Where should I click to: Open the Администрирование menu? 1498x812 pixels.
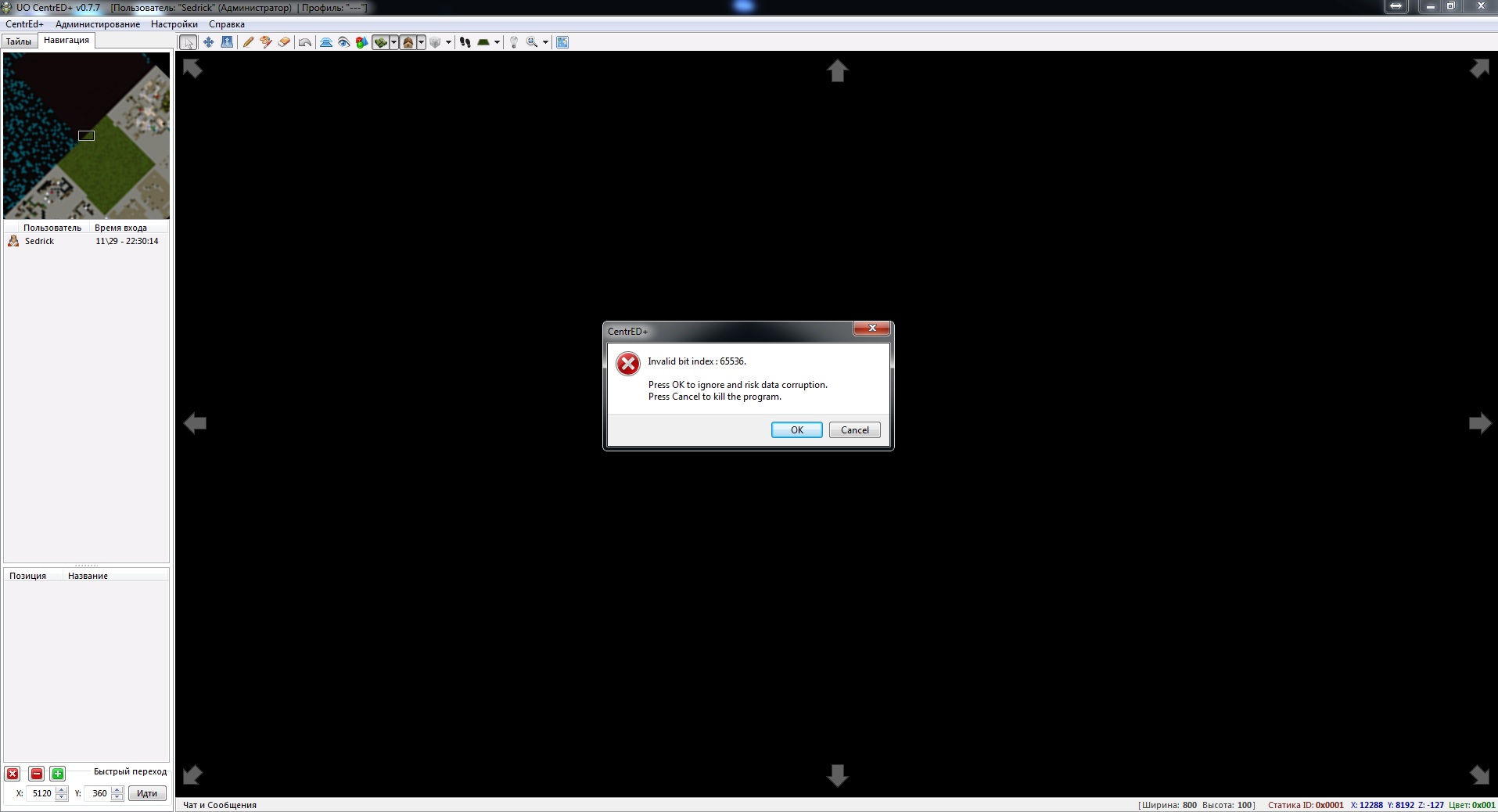coord(98,24)
